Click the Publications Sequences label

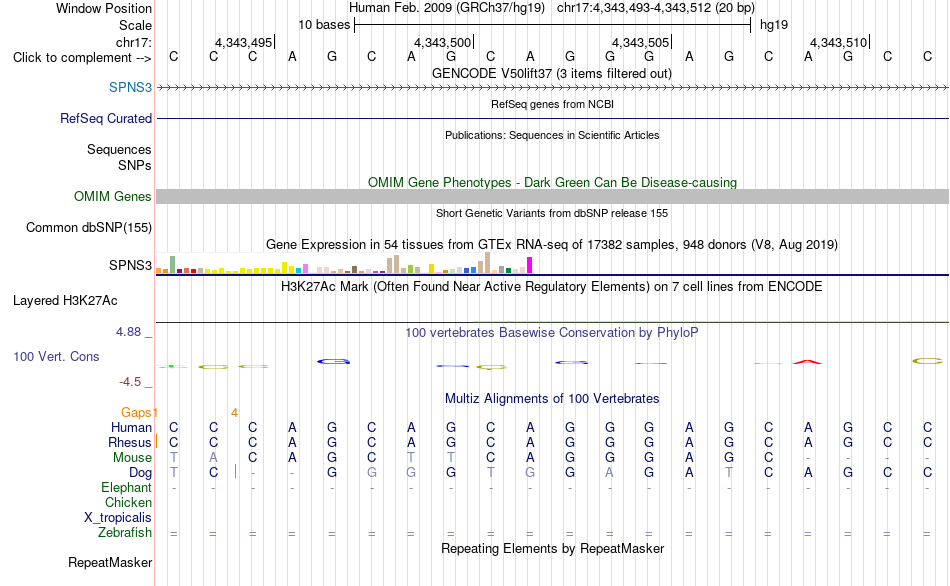click(x=119, y=149)
